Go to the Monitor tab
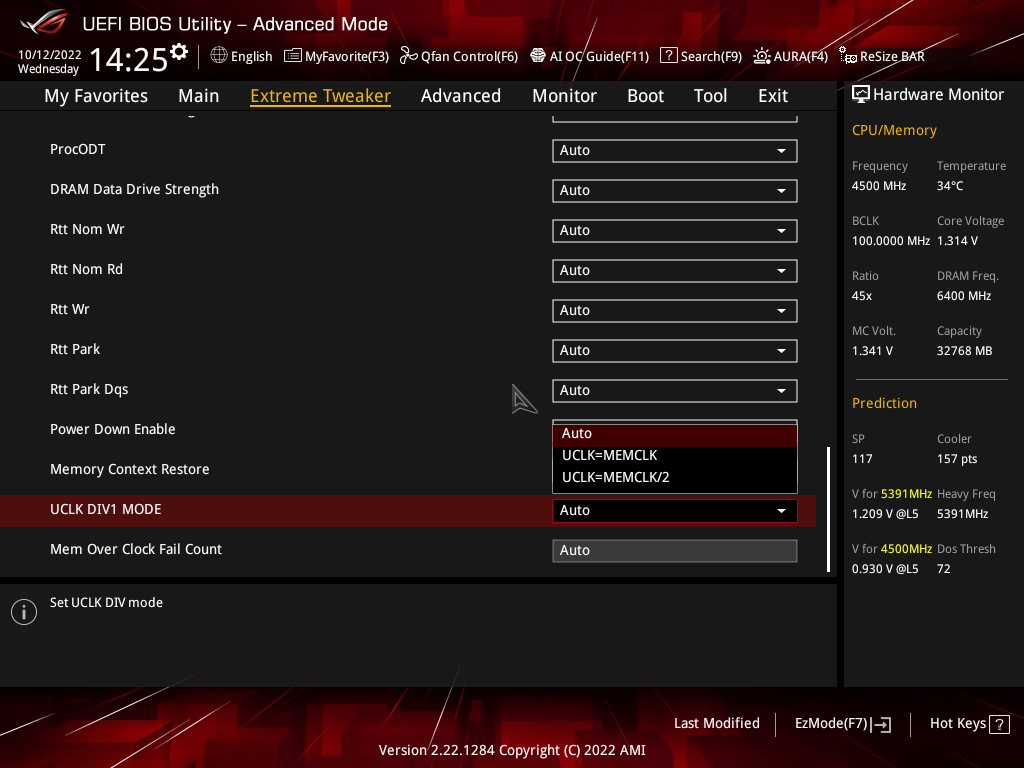 point(564,96)
